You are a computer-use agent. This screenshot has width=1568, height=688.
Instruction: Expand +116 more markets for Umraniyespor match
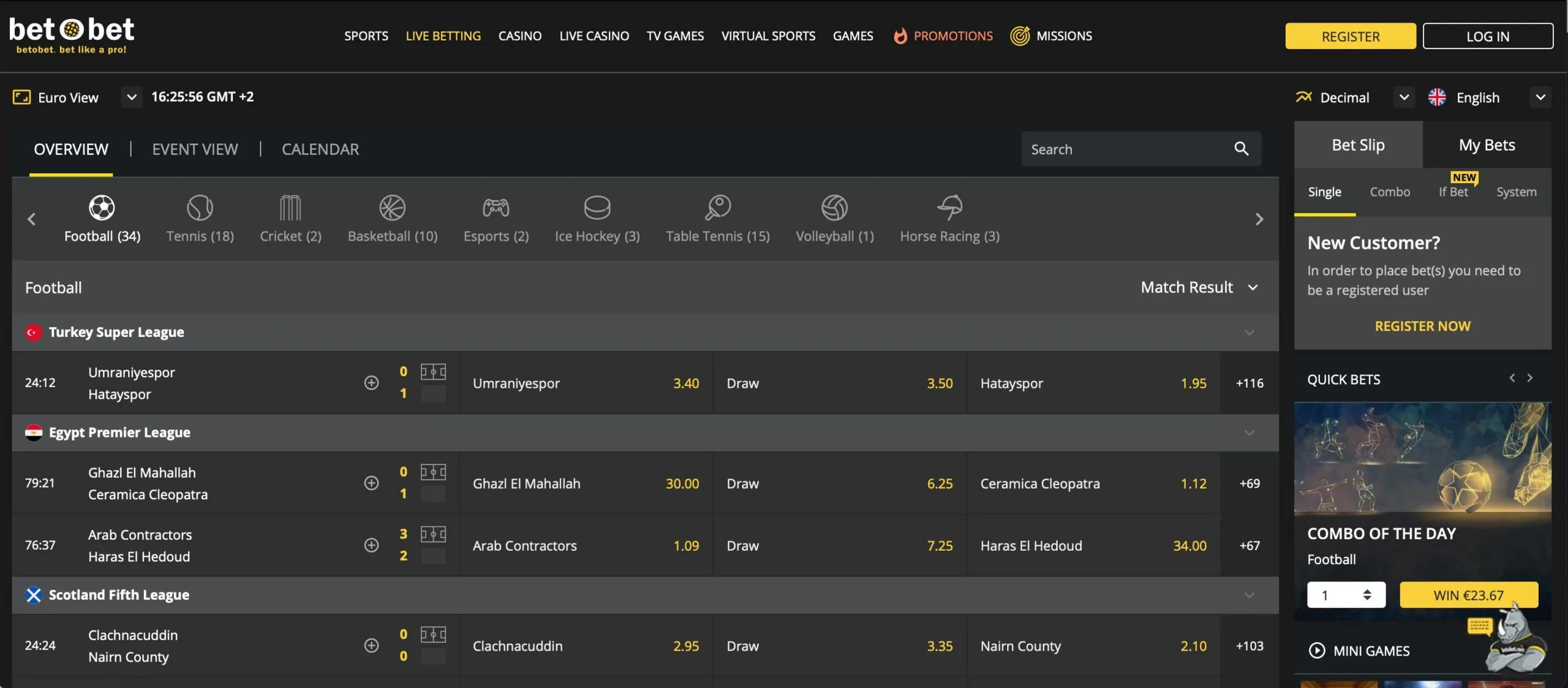1249,383
